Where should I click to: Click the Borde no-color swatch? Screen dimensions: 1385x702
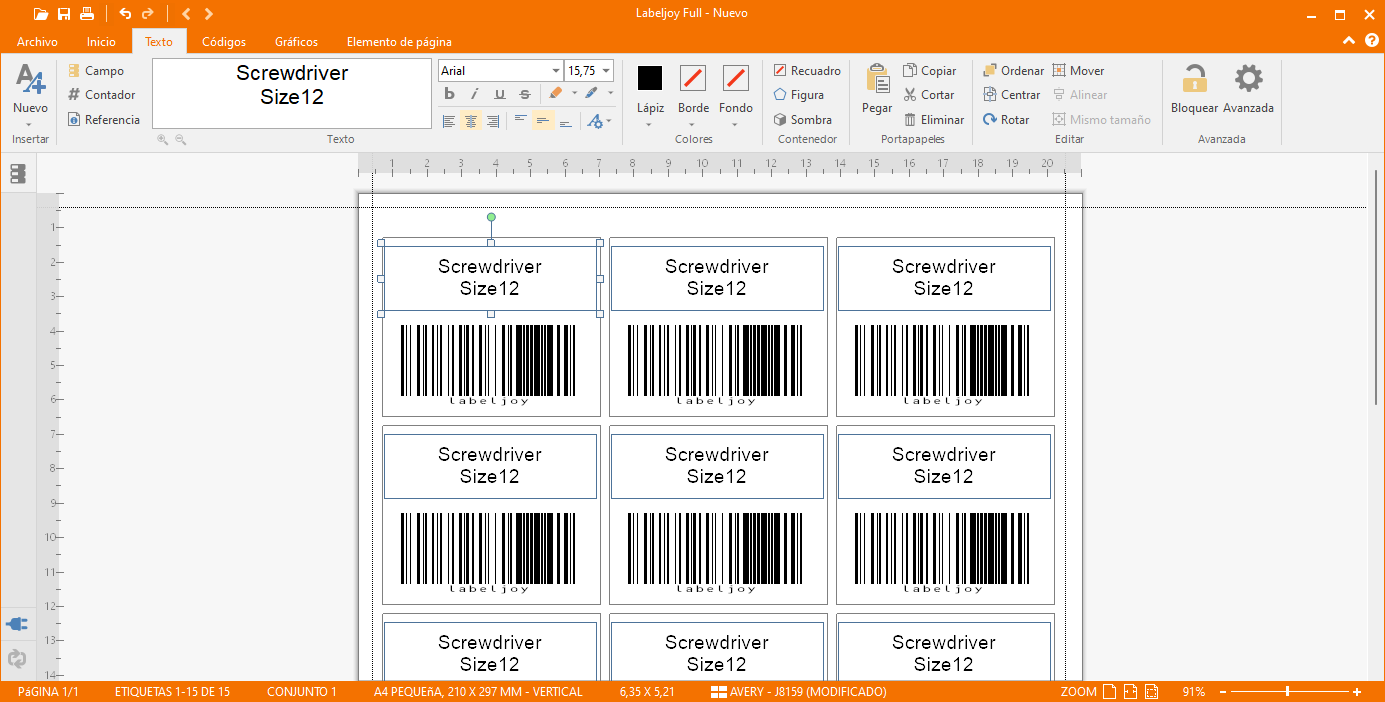(693, 78)
